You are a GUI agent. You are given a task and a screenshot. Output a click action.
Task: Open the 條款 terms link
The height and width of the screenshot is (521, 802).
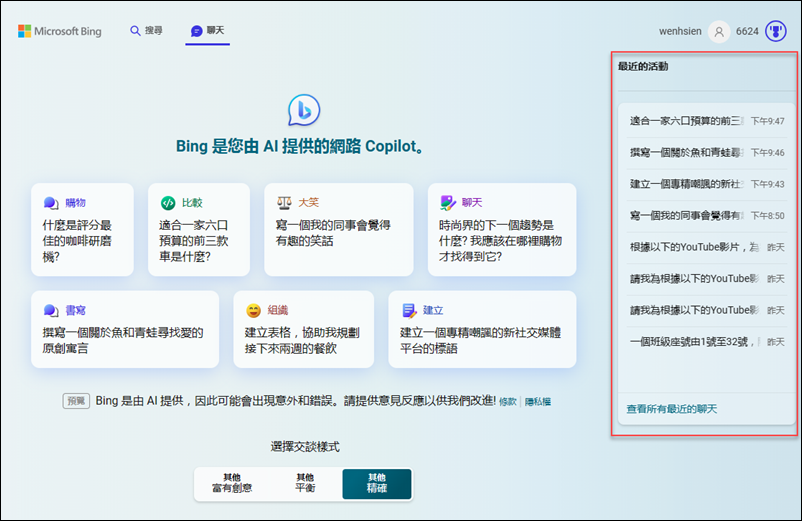tap(507, 402)
